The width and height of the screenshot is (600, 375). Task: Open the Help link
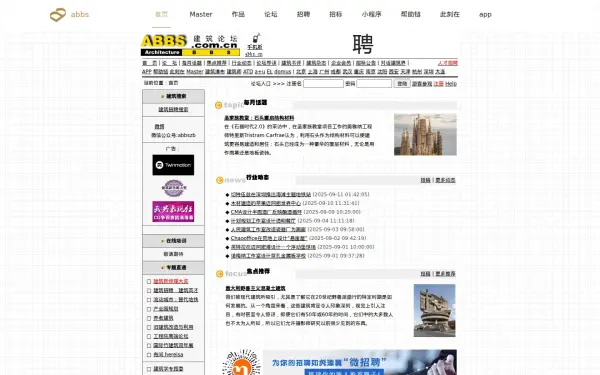coord(451,83)
